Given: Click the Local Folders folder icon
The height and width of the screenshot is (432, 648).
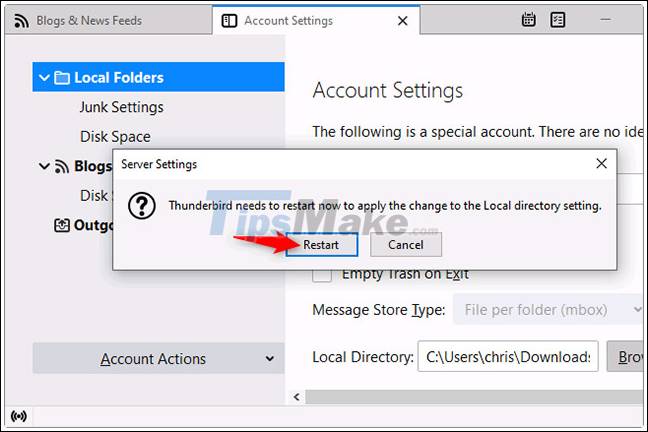Looking at the screenshot, I should pos(62,77).
